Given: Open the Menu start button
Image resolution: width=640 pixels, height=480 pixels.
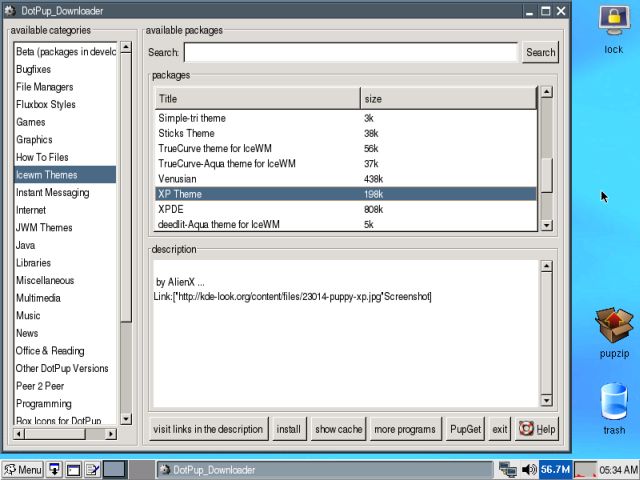Looking at the screenshot, I should [22, 470].
